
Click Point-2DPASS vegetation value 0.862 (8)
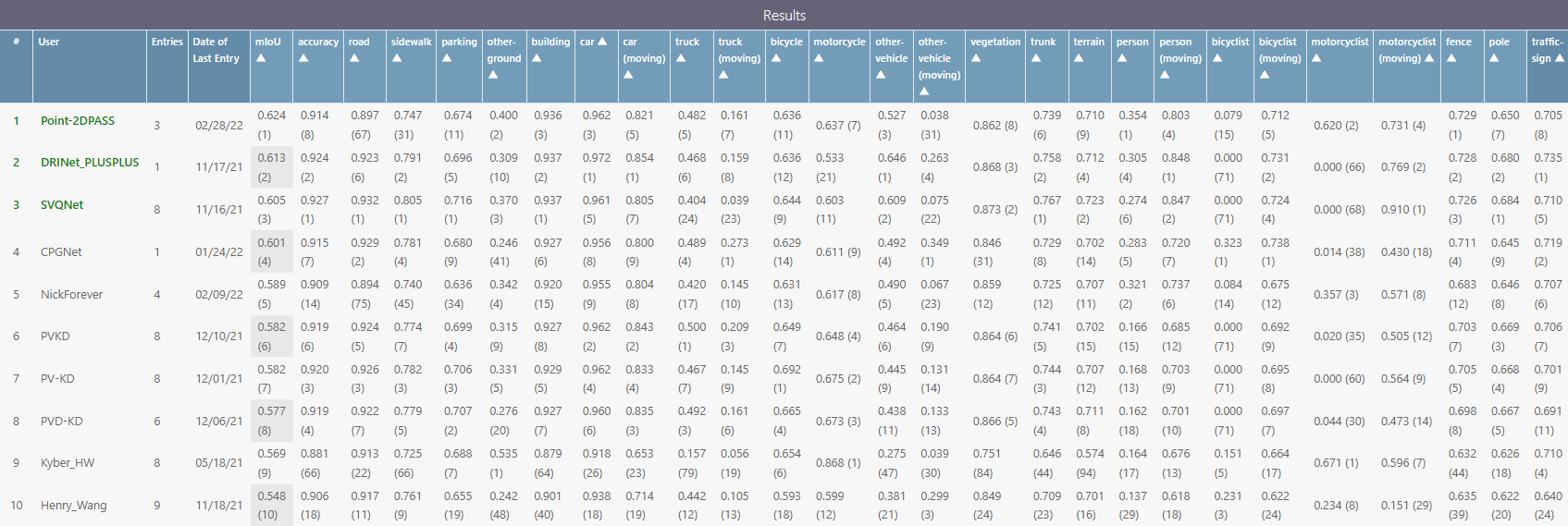pos(995,126)
